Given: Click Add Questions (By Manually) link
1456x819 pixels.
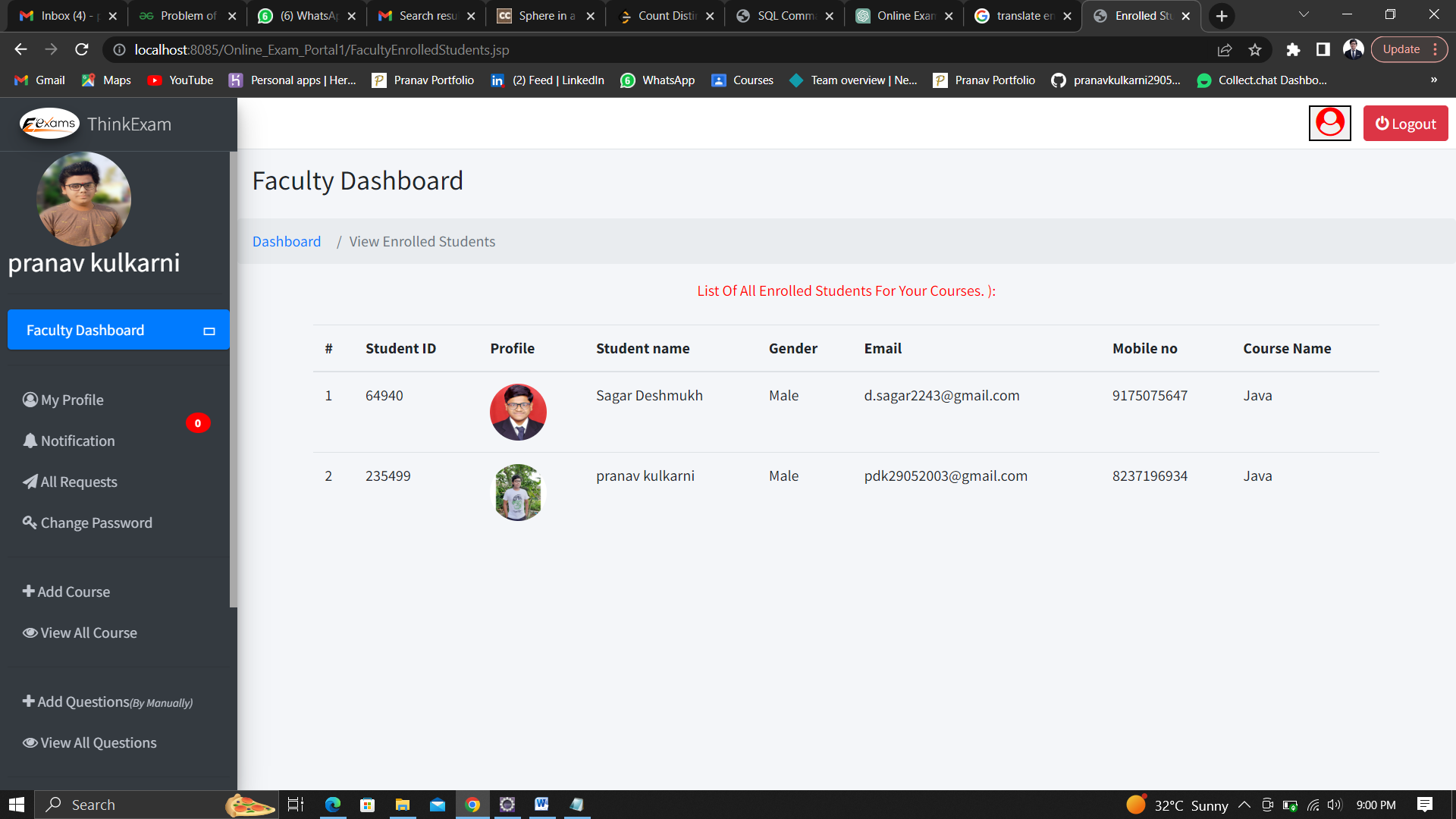Looking at the screenshot, I should [x=107, y=701].
